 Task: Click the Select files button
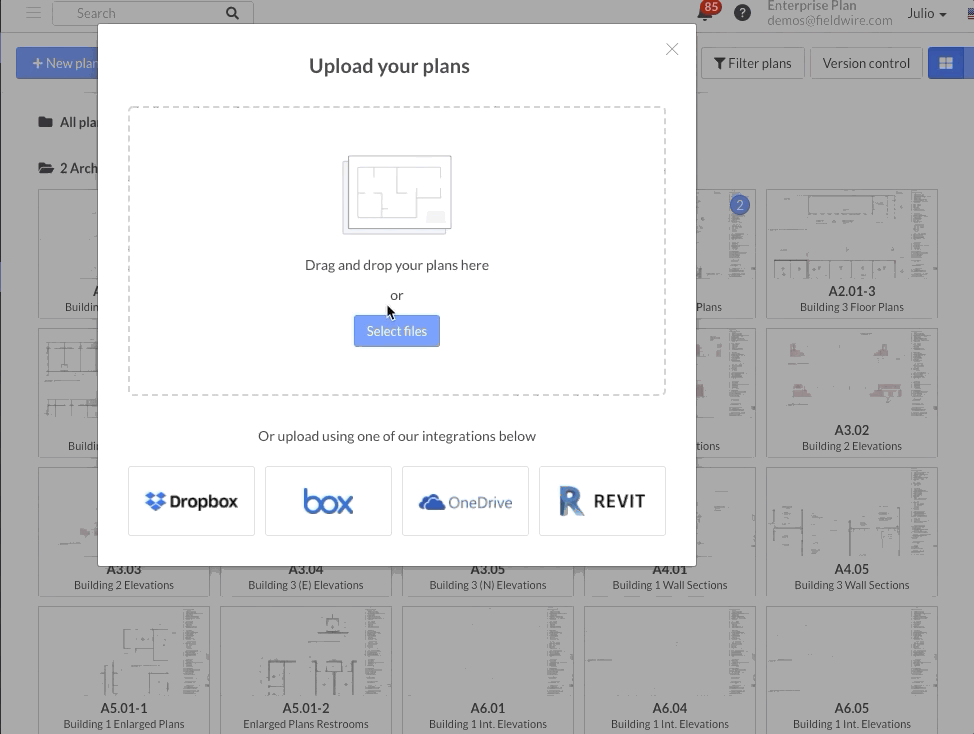pyautogui.click(x=397, y=331)
